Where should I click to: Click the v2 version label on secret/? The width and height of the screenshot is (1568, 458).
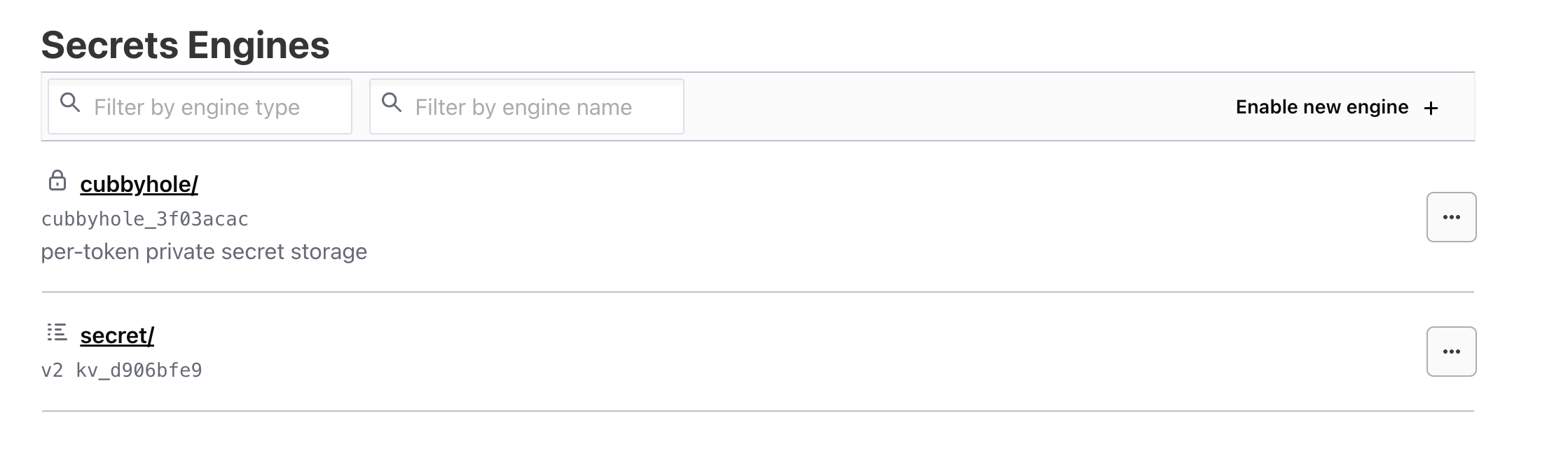tap(52, 370)
